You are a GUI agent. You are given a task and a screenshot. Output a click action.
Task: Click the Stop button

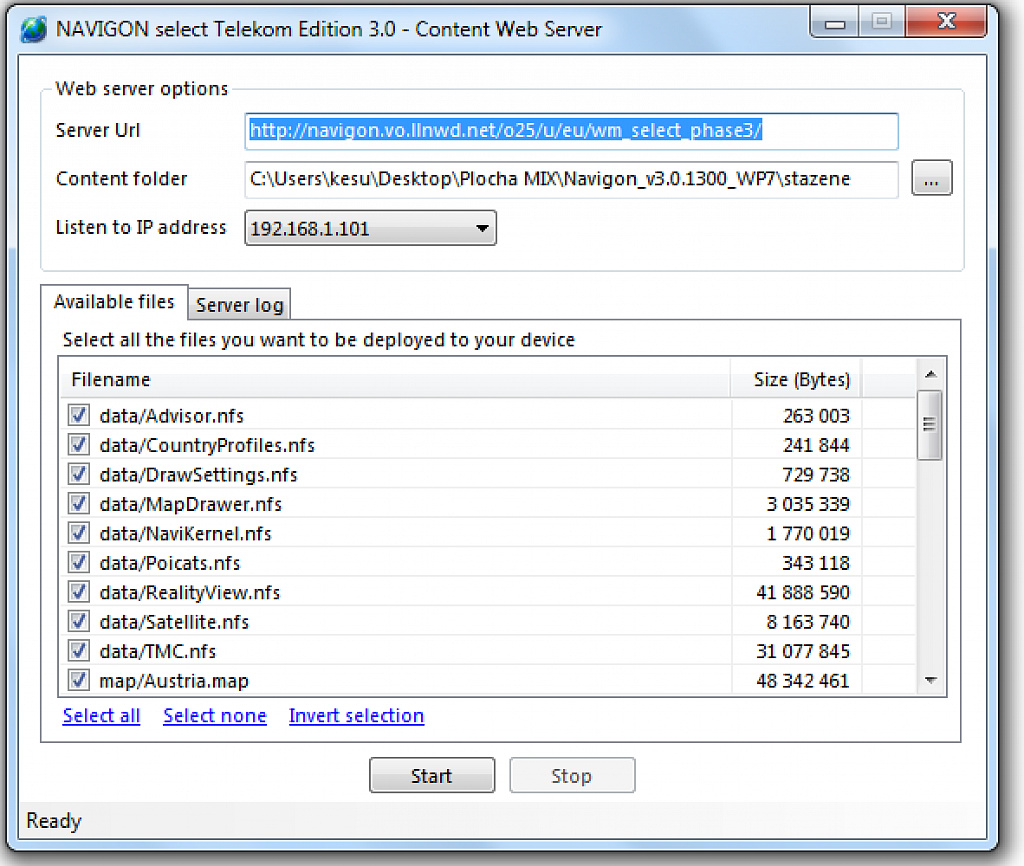click(571, 775)
